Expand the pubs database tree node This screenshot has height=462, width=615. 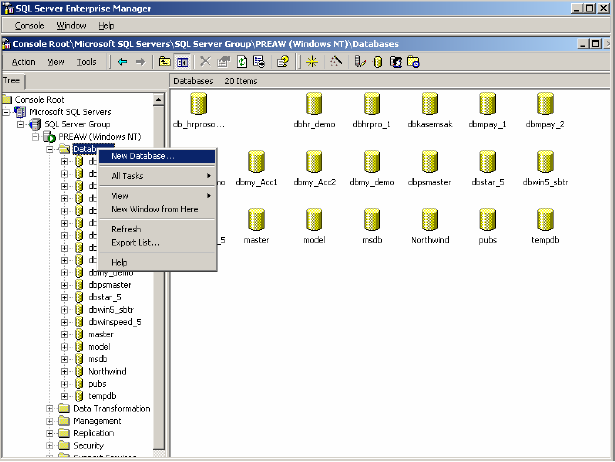[65, 383]
